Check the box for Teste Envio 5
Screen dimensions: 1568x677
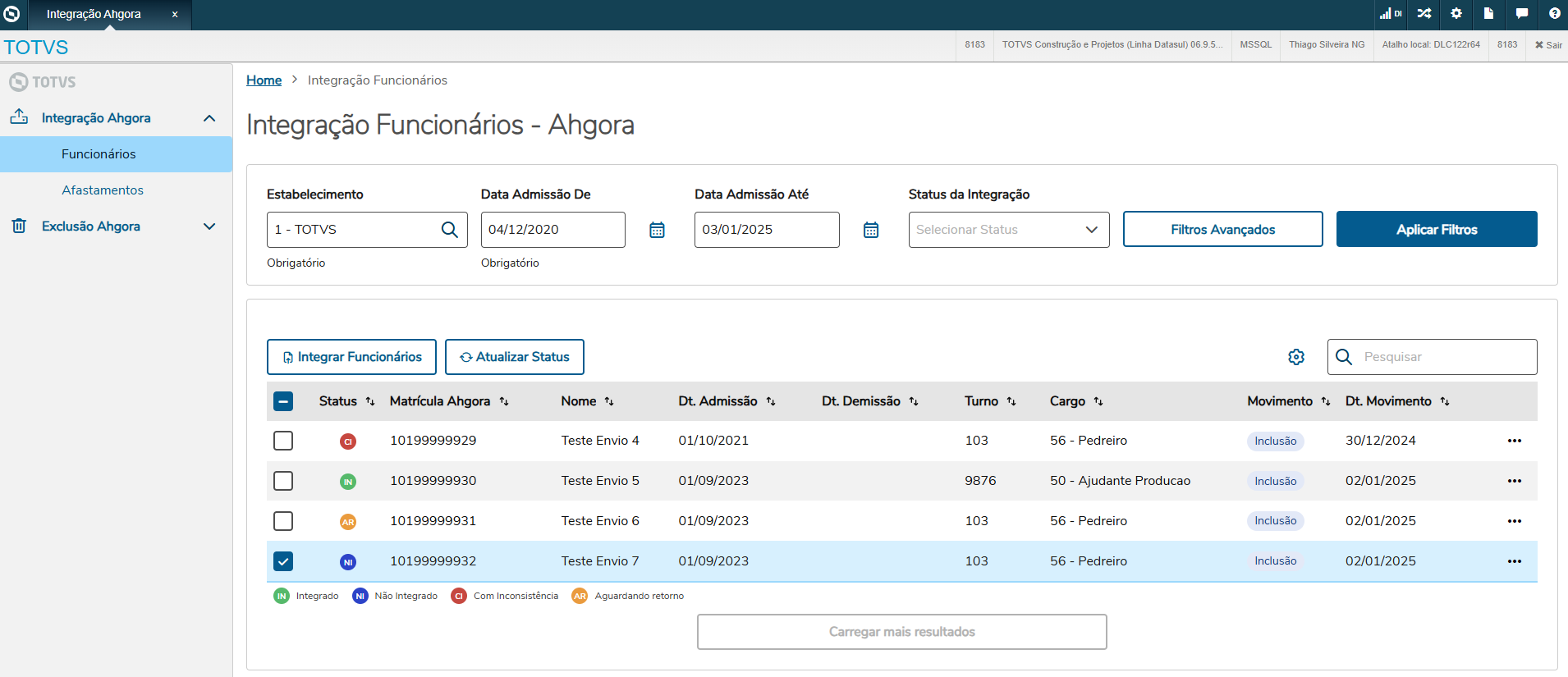coord(283,481)
